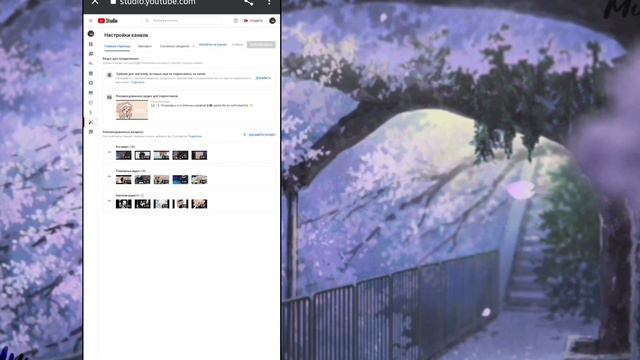Click 'Добавить' for the channel trailer
The height and width of the screenshot is (360, 640).
pyautogui.click(x=263, y=78)
